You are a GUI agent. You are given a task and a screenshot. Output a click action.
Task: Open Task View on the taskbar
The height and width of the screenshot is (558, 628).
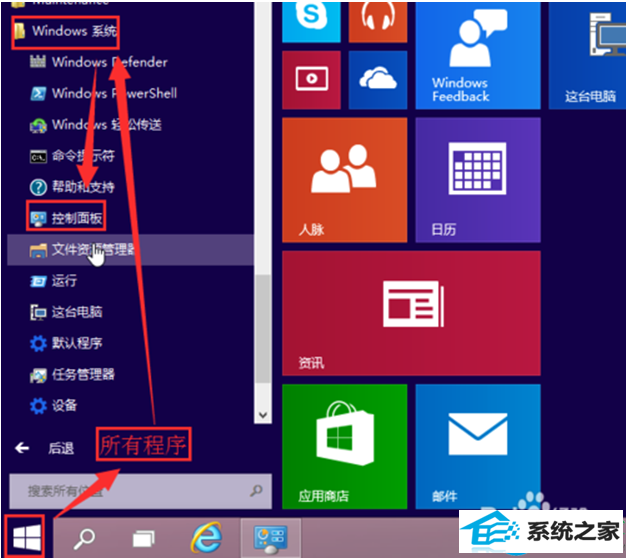coord(143,539)
